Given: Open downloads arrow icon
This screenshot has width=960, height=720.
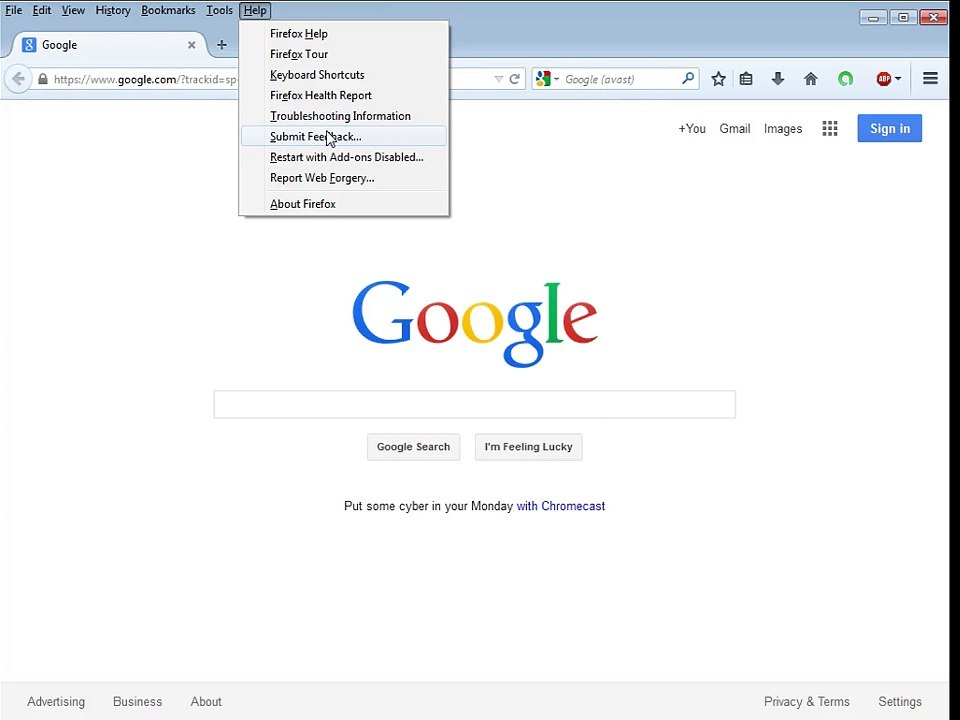Looking at the screenshot, I should tap(778, 78).
